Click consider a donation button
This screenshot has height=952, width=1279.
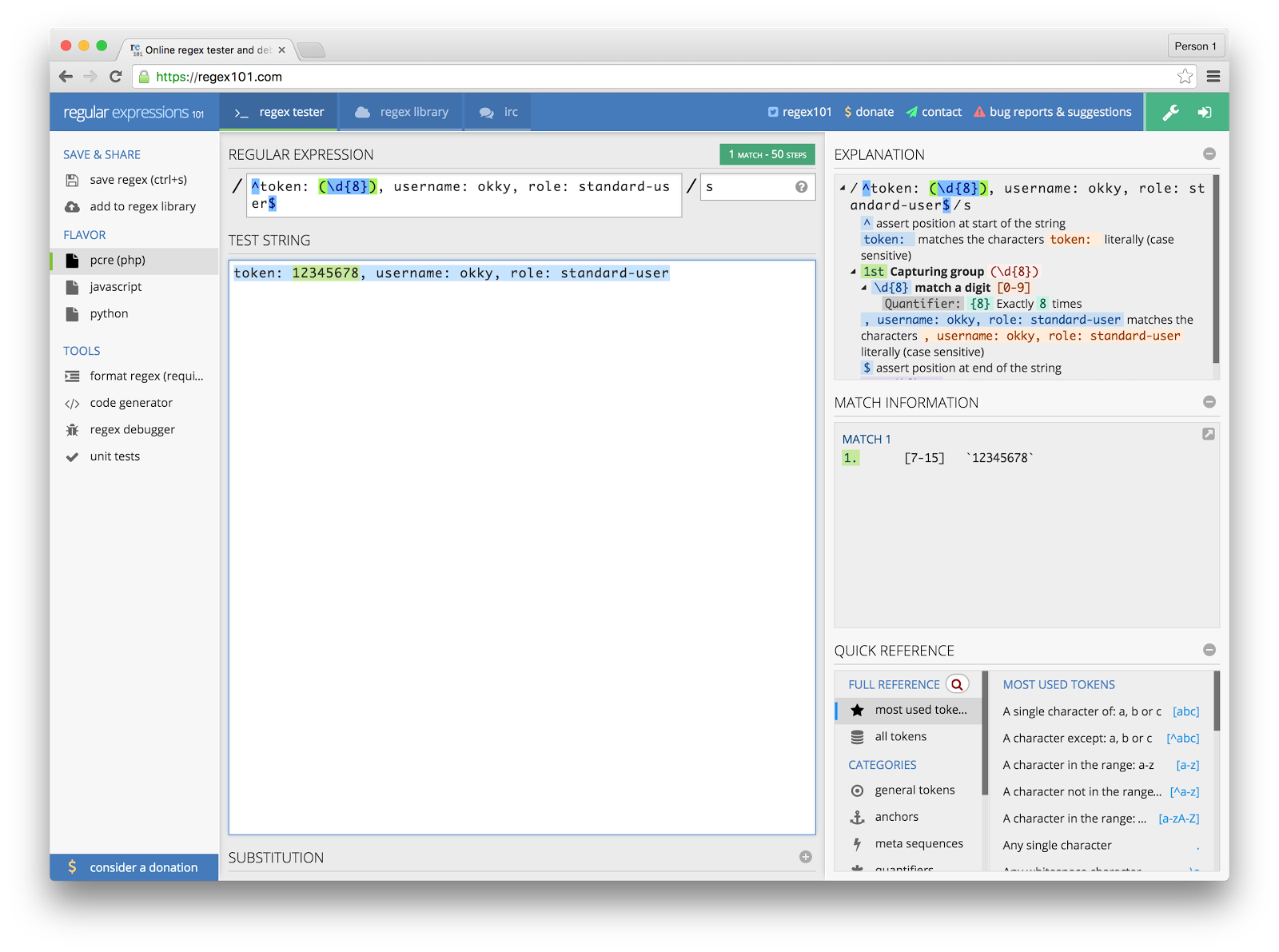(x=134, y=867)
